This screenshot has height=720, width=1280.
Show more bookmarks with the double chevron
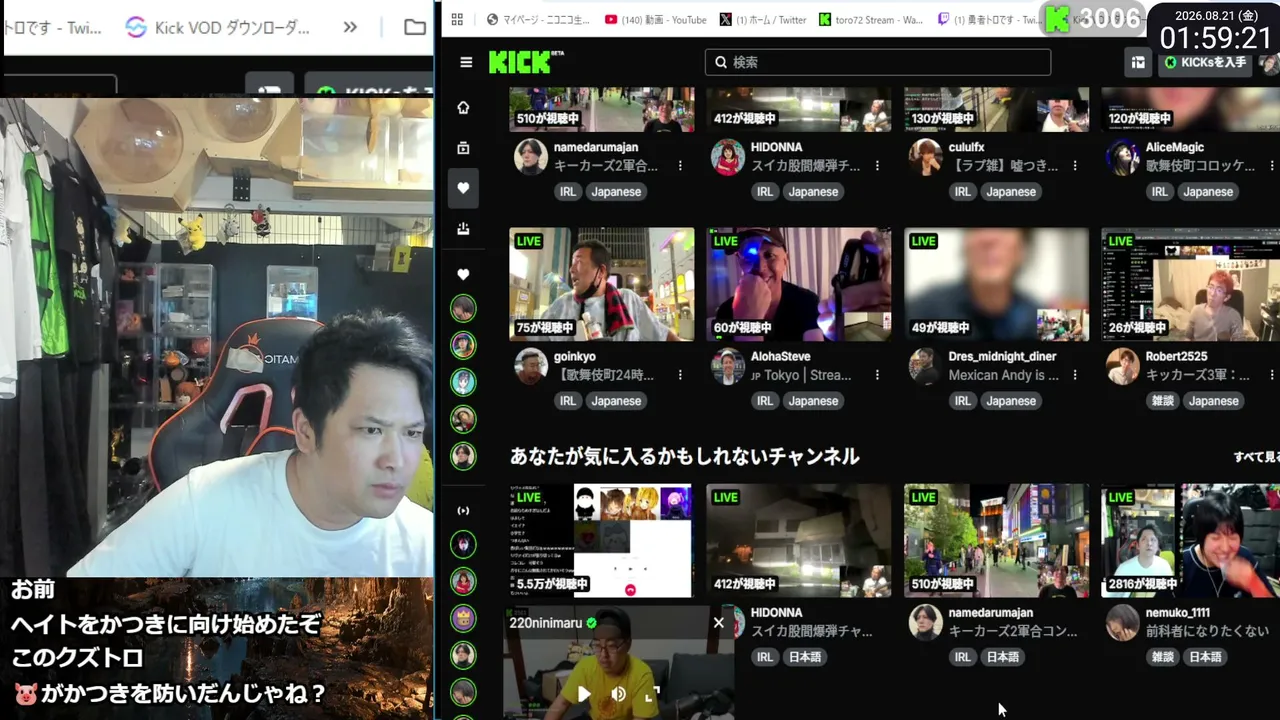350,27
